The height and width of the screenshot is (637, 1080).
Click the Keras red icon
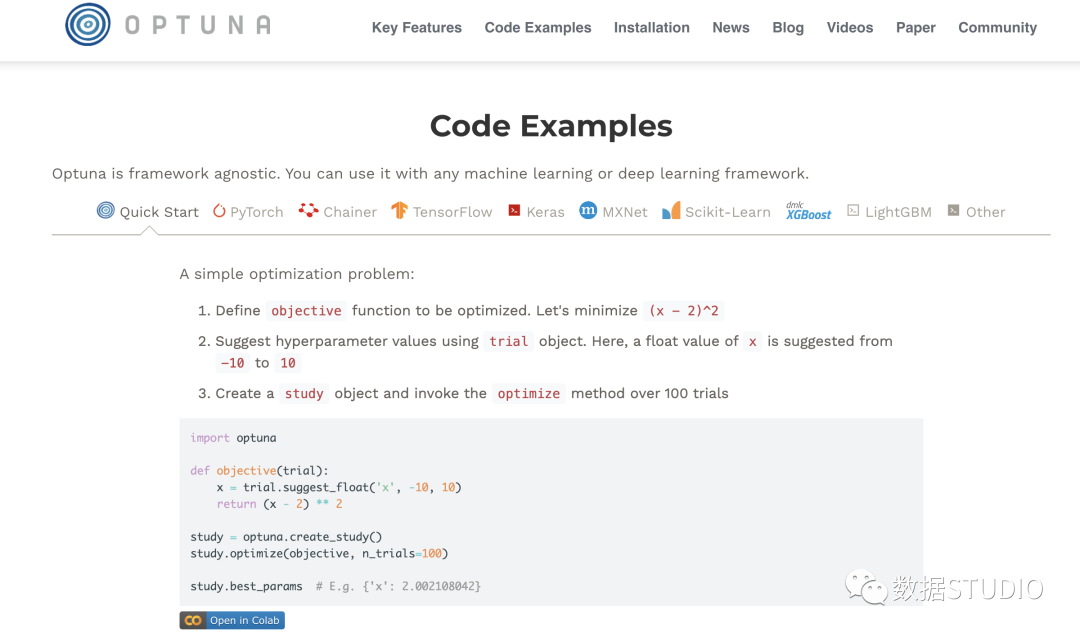tap(515, 211)
